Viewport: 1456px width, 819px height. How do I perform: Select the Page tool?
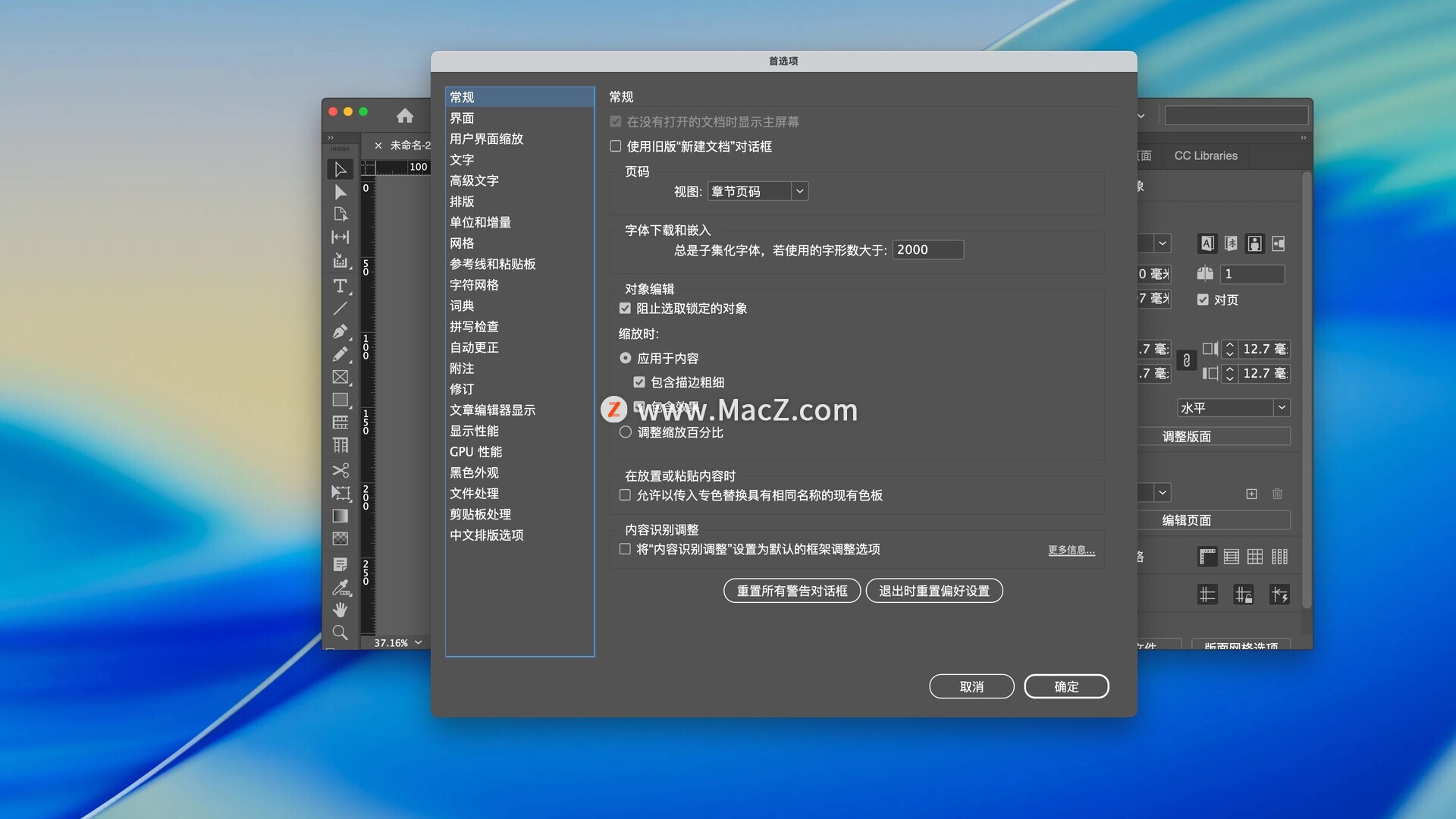340,215
